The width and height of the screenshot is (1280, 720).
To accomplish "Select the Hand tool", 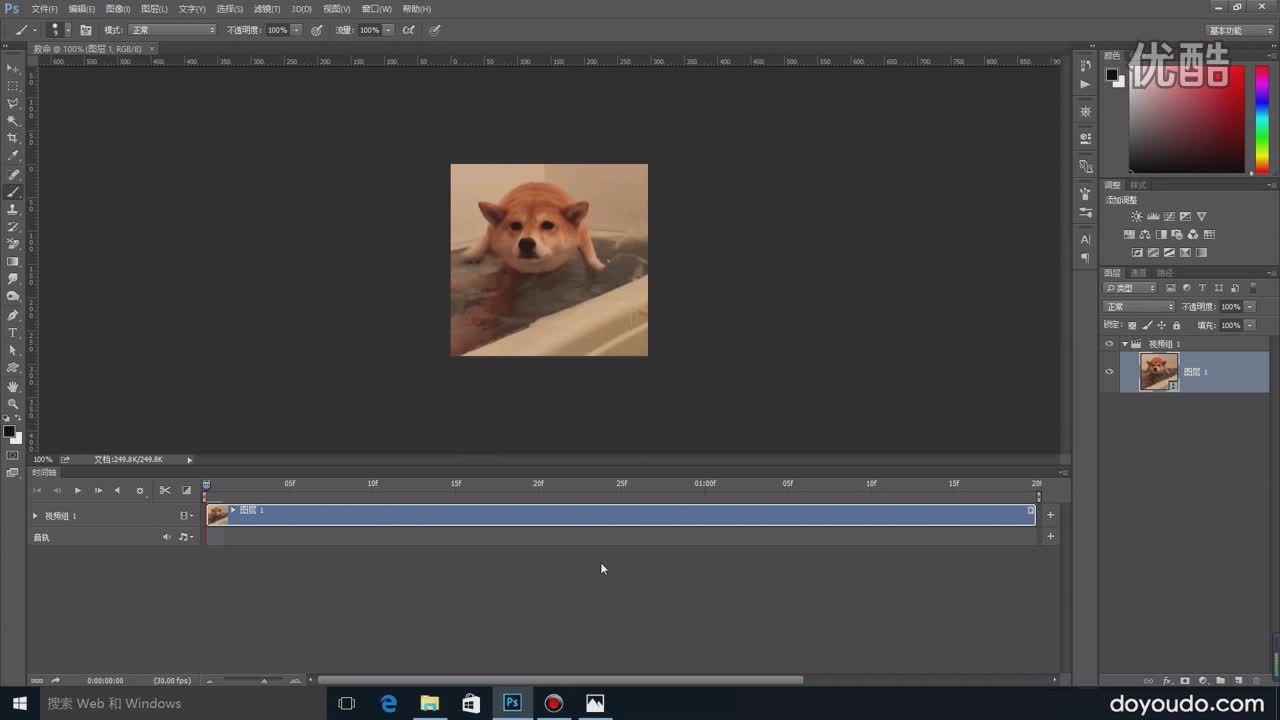I will pos(13,386).
